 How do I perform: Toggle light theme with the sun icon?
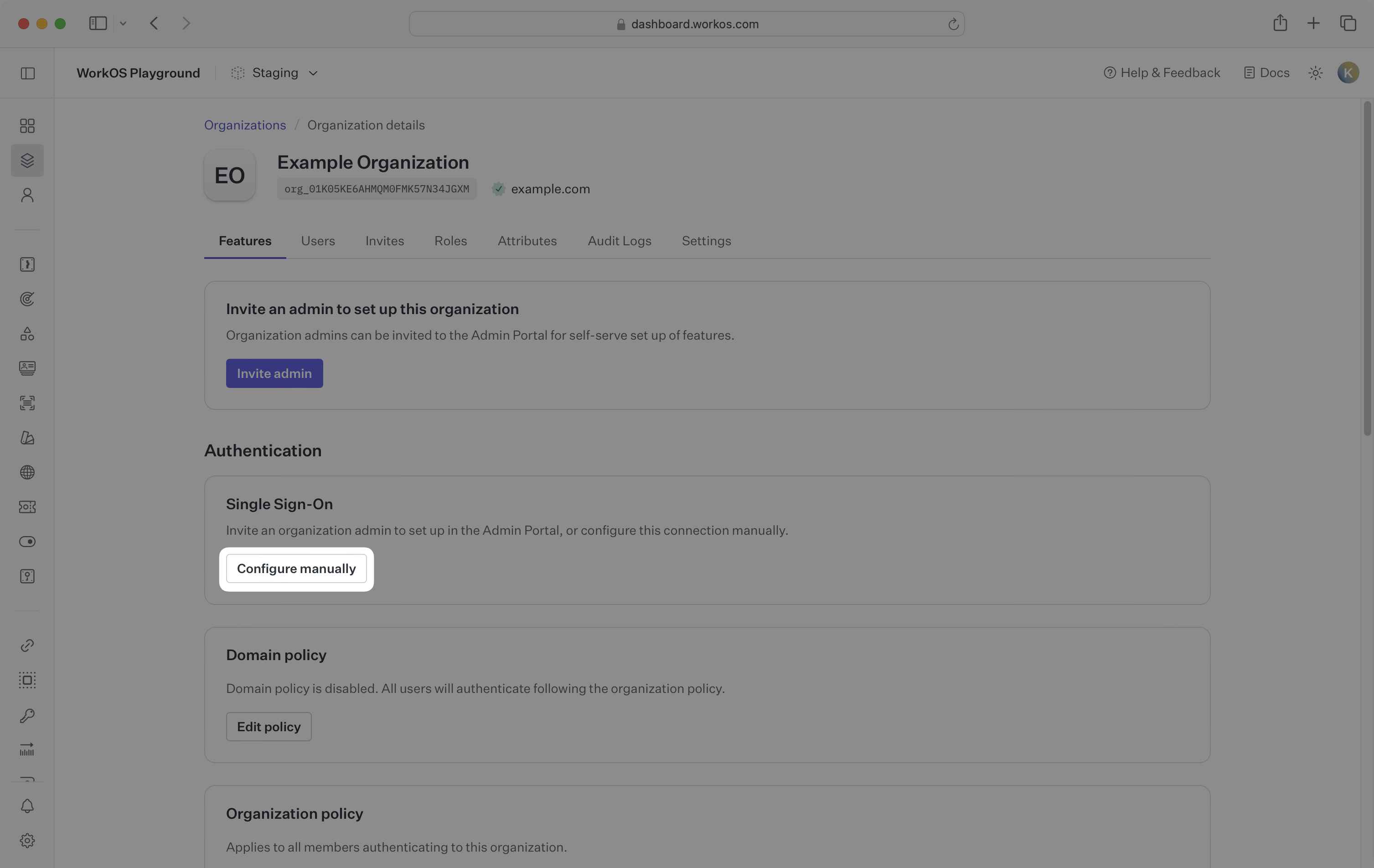point(1315,72)
